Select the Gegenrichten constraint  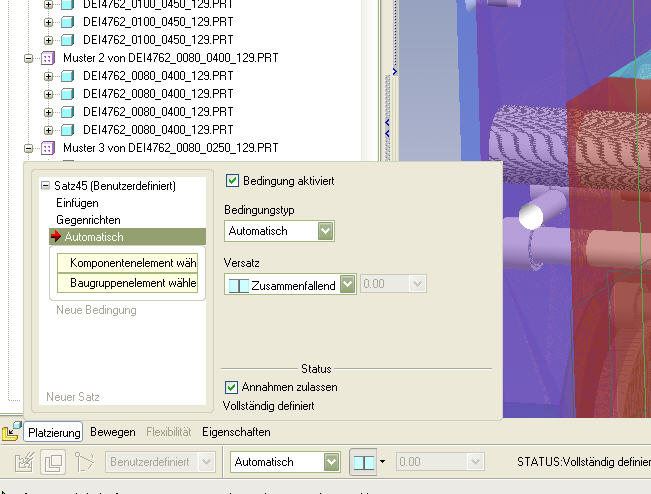pyautogui.click(x=88, y=220)
